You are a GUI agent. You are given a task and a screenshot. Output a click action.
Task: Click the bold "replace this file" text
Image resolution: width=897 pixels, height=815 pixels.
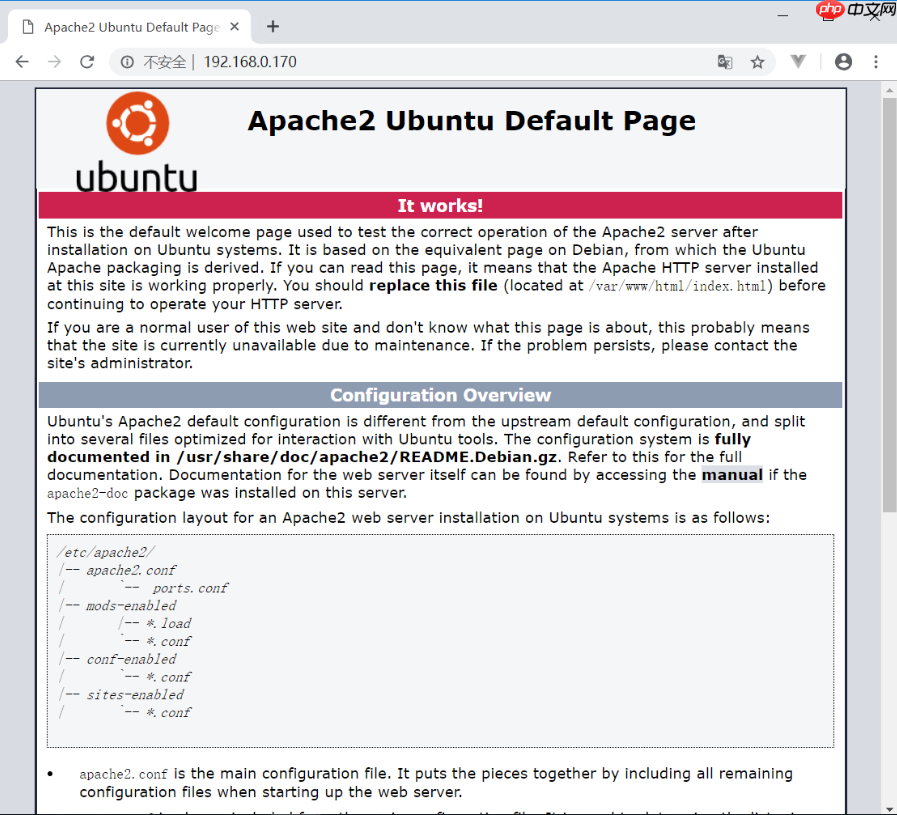[x=433, y=285]
